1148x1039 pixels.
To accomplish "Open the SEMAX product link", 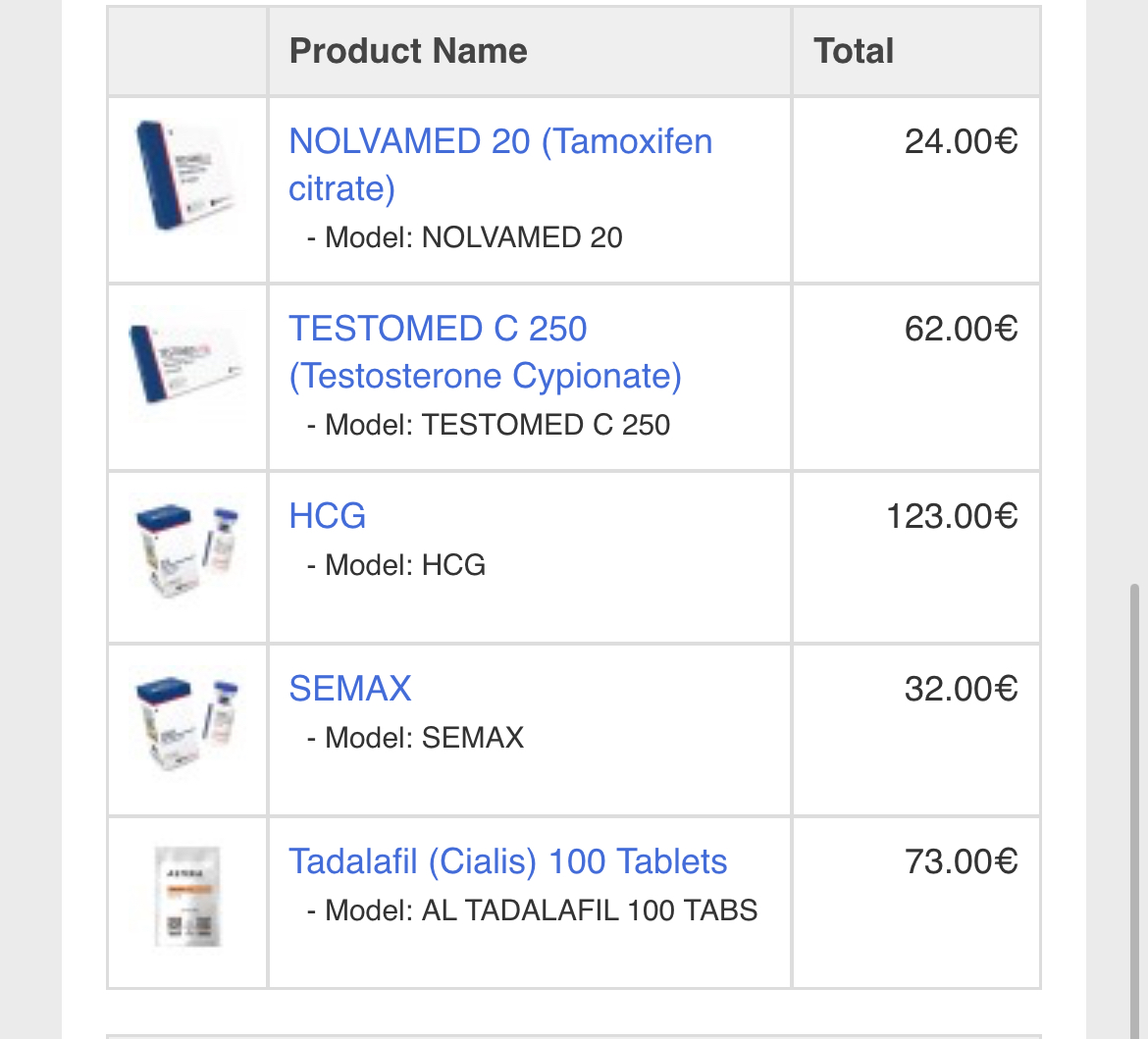I will (350, 689).
